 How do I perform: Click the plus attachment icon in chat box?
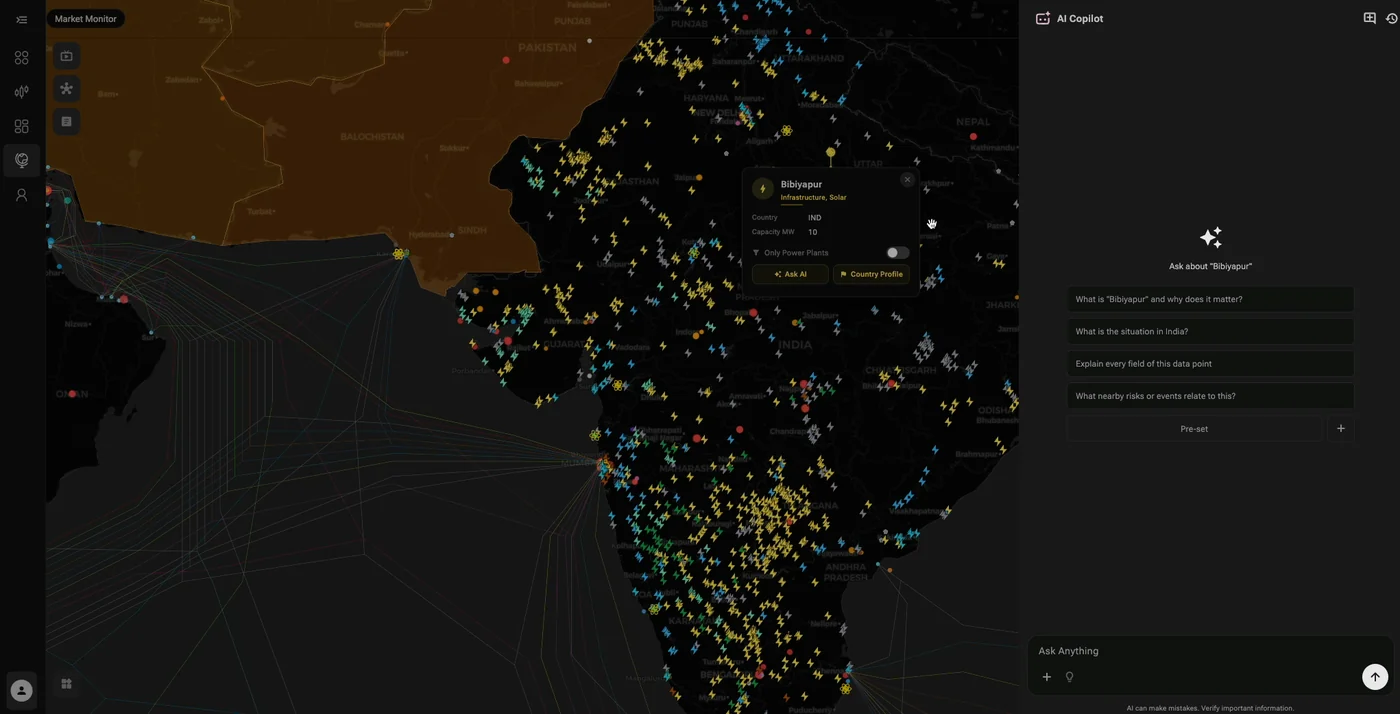coord(1047,677)
